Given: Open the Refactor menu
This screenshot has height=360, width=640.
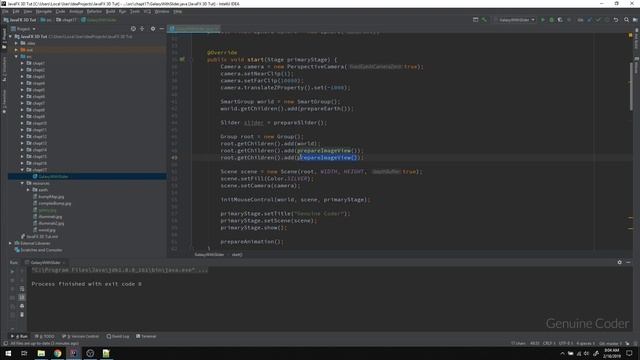Looking at the screenshot, I should pyautogui.click(x=94, y=11).
